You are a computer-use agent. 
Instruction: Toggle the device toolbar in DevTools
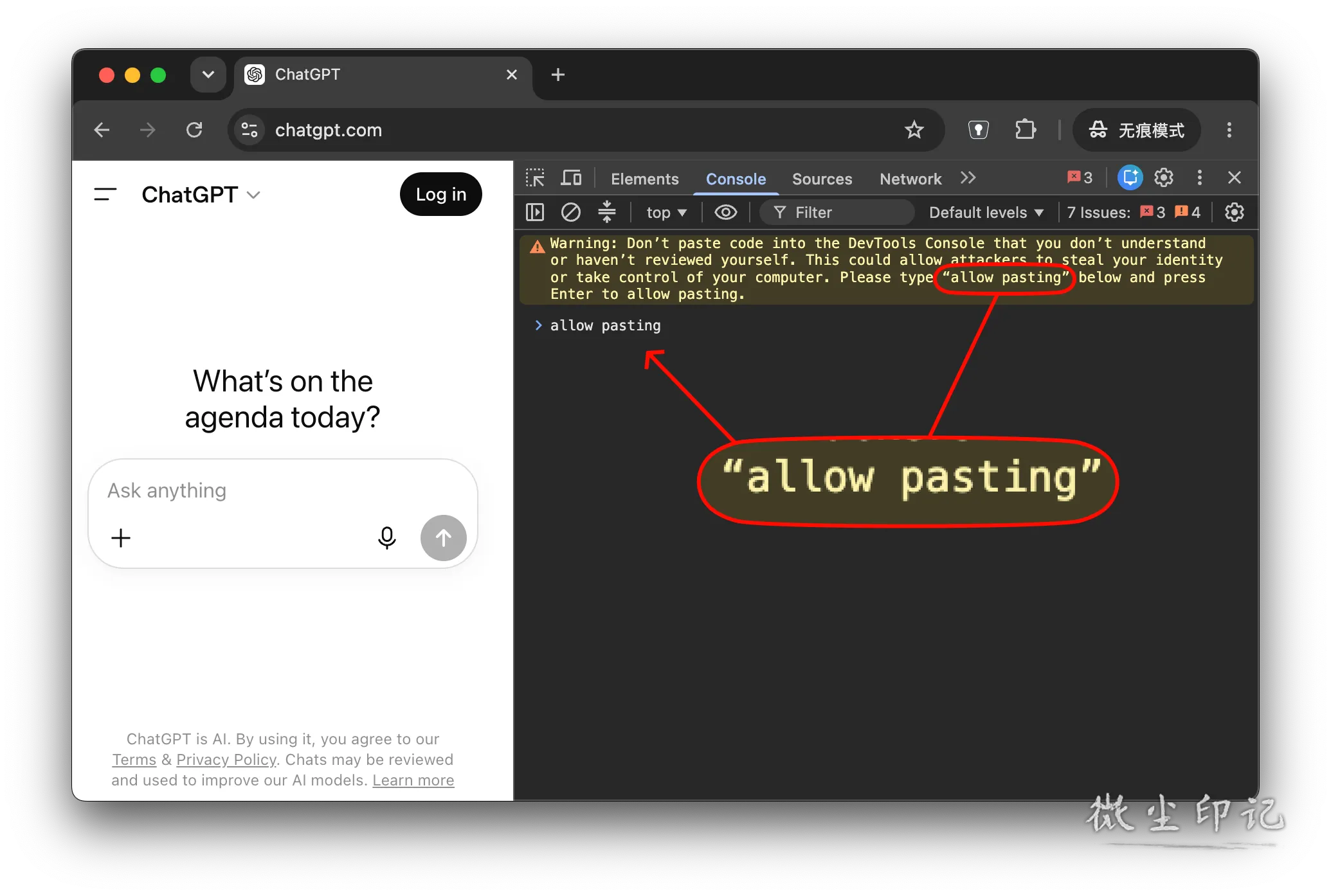pos(571,178)
